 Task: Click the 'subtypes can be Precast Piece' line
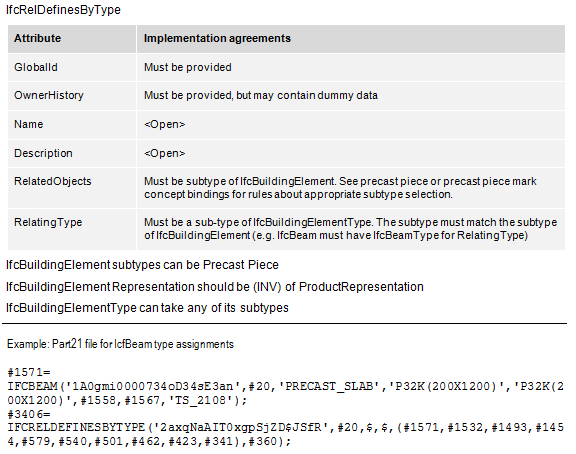point(142,265)
